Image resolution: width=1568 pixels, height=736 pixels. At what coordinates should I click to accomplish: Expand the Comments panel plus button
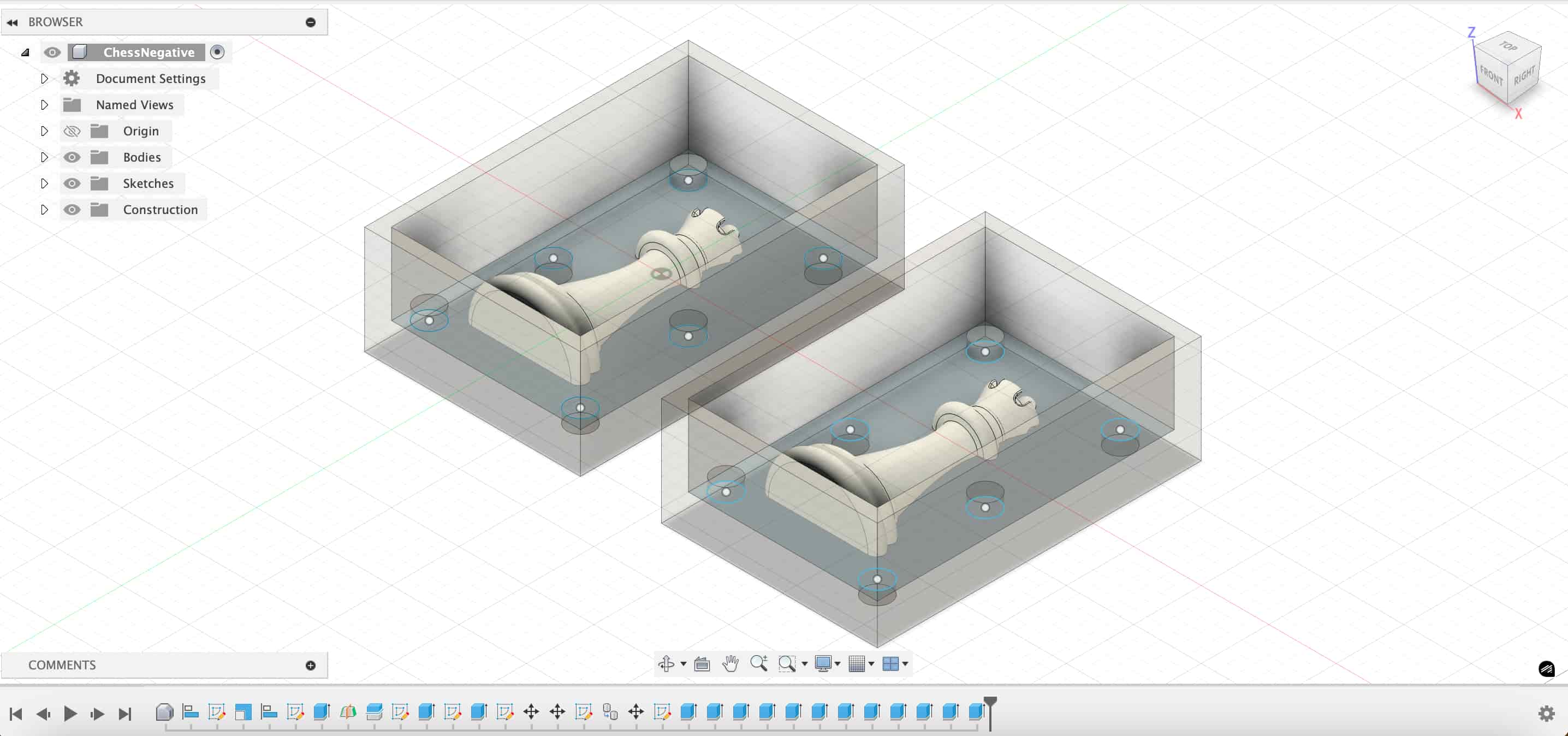coord(311,666)
